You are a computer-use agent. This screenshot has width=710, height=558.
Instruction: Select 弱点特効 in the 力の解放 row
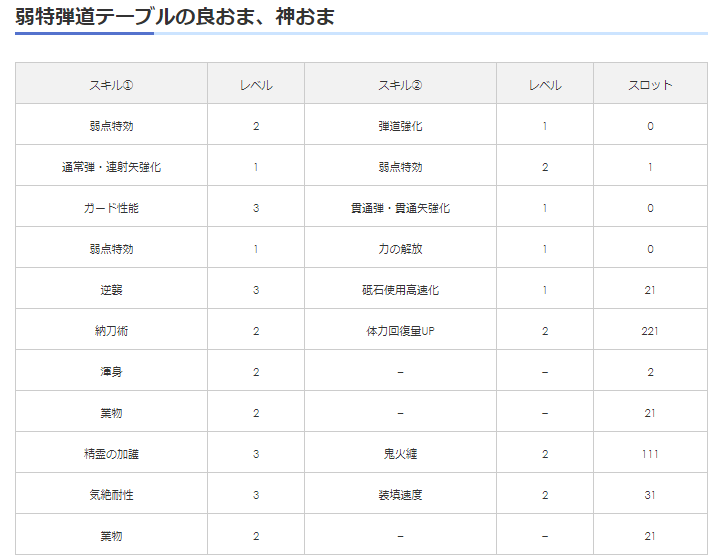pyautogui.click(x=111, y=249)
